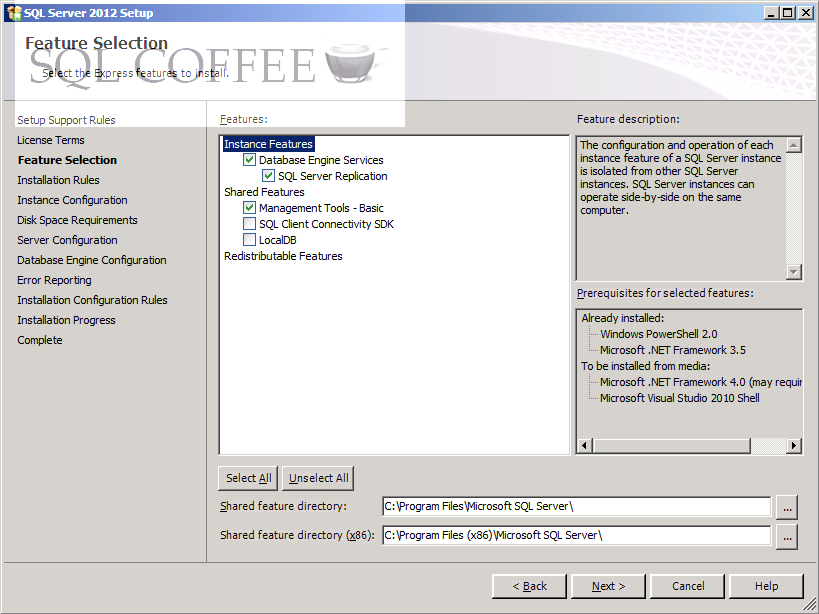Click the prerequisites horizontal scrollbar thumb

click(671, 445)
